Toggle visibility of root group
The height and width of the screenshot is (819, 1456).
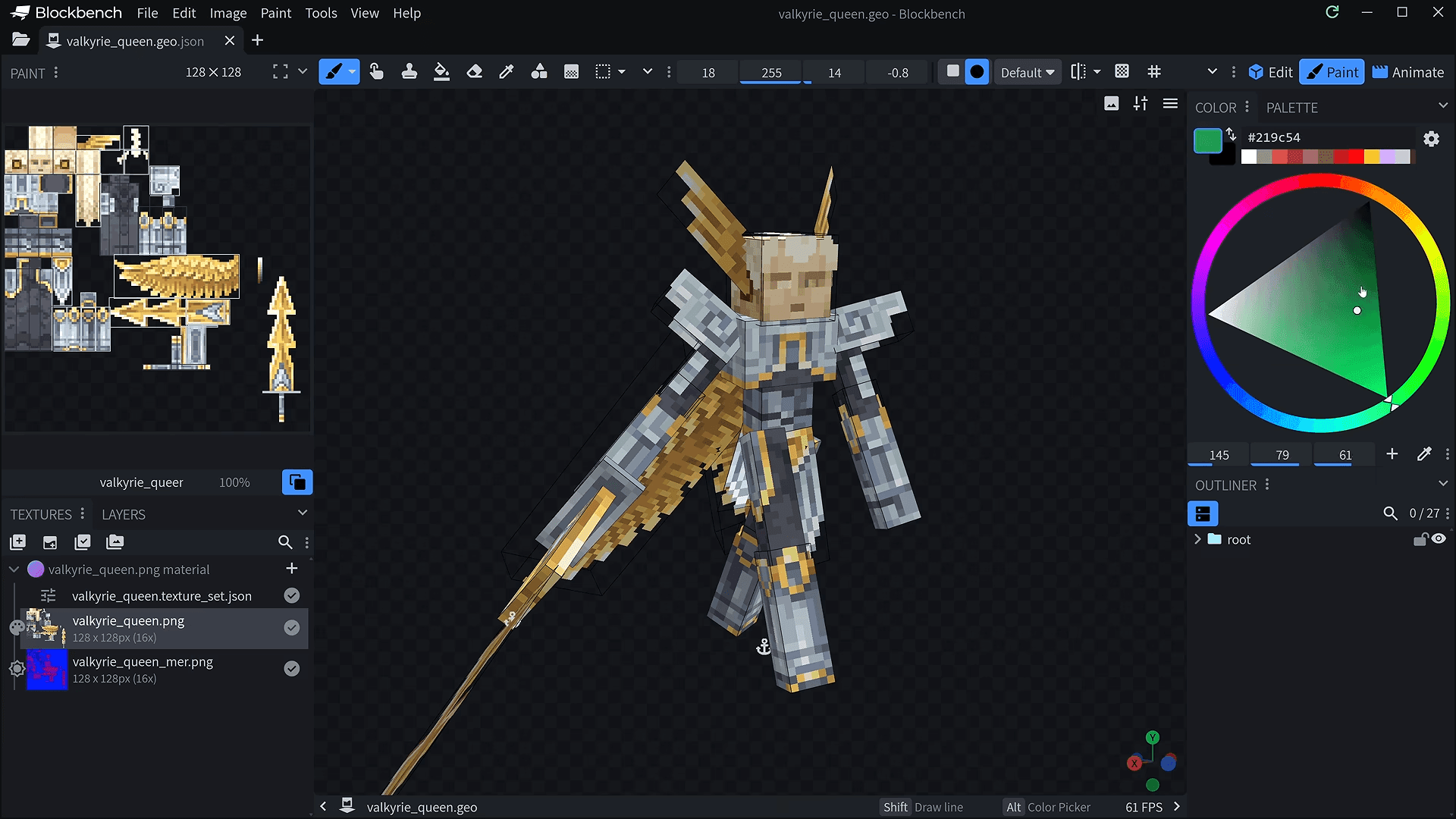pos(1439,539)
